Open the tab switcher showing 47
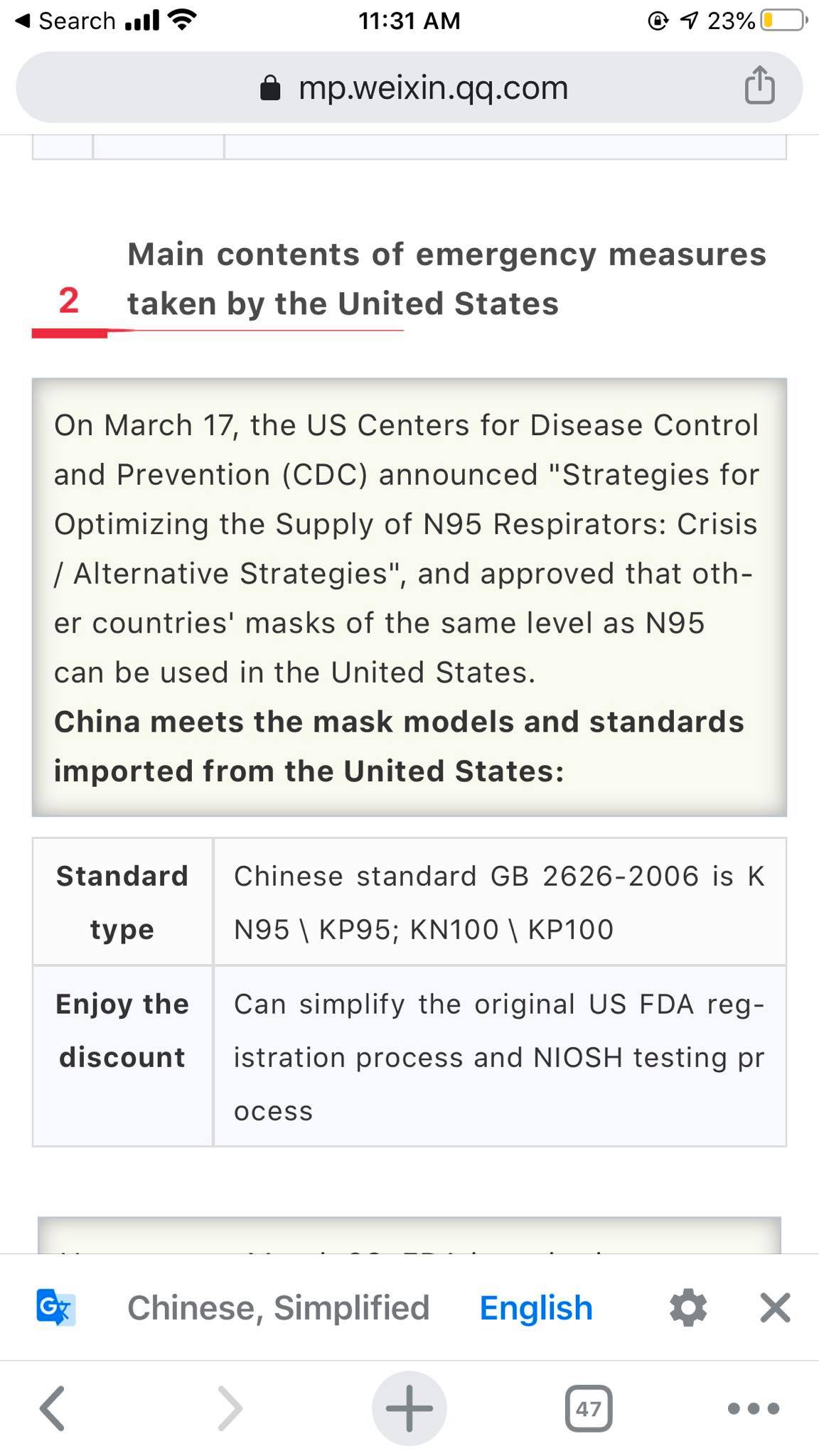The height and width of the screenshot is (1456, 819). point(589,1408)
